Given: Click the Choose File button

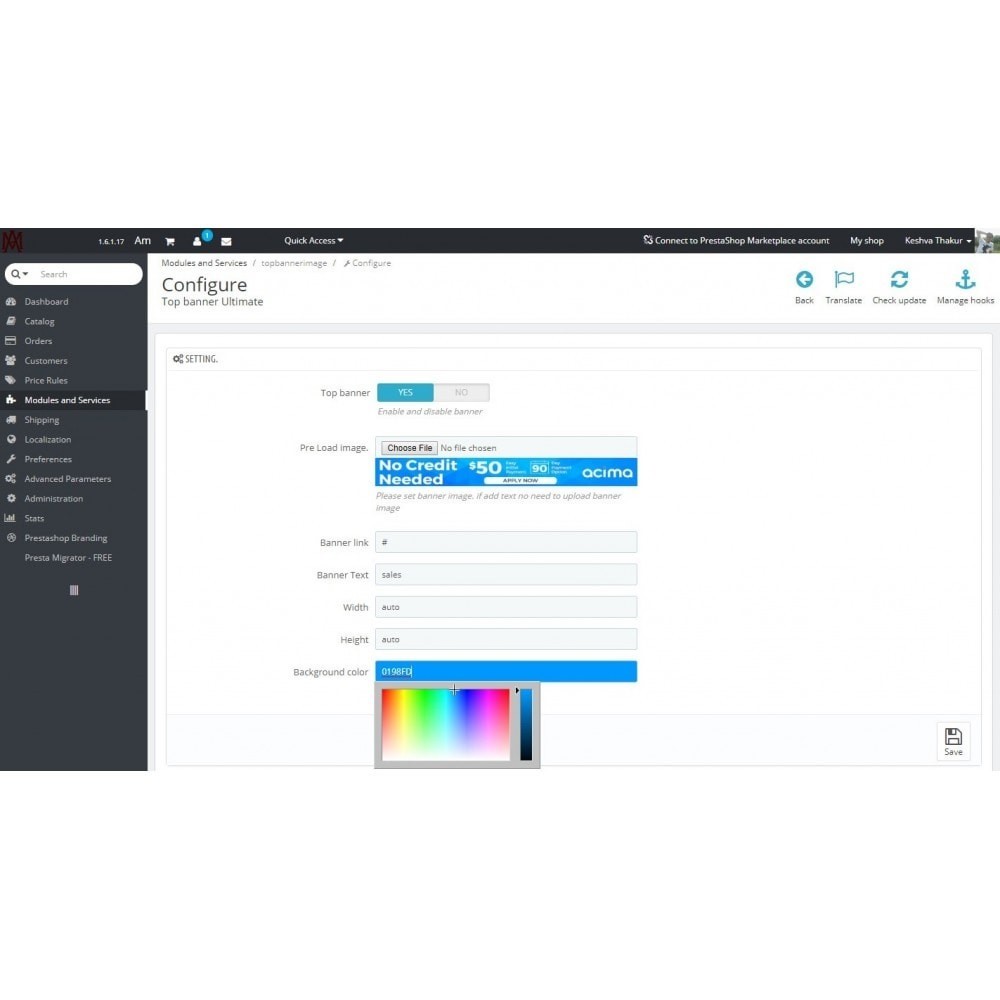Looking at the screenshot, I should (409, 448).
